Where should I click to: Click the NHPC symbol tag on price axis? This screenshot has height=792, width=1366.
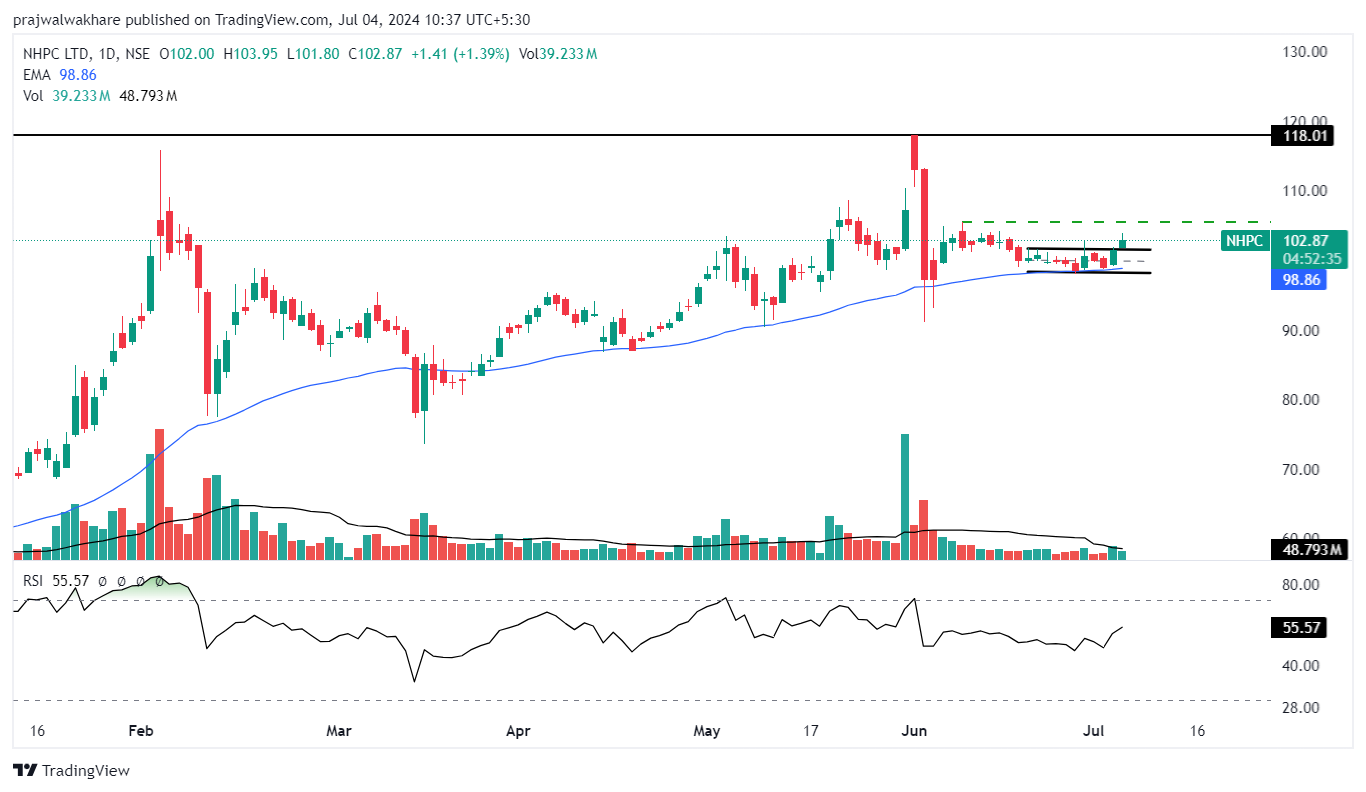tap(1245, 240)
